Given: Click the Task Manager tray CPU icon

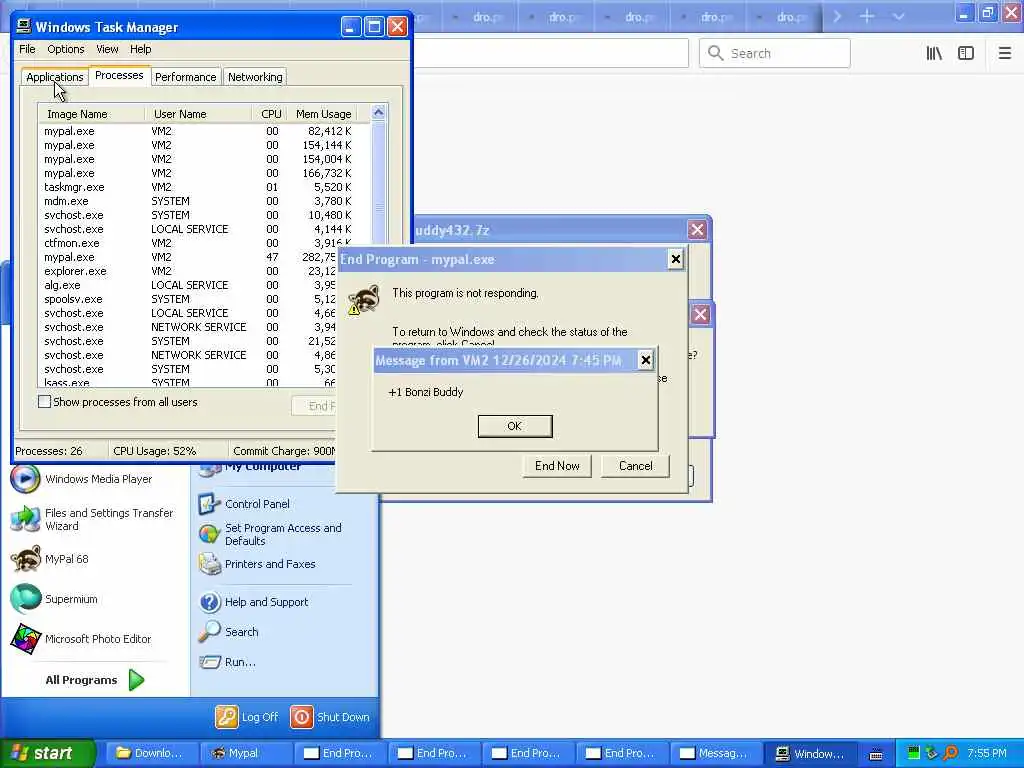Looking at the screenshot, I should point(914,753).
